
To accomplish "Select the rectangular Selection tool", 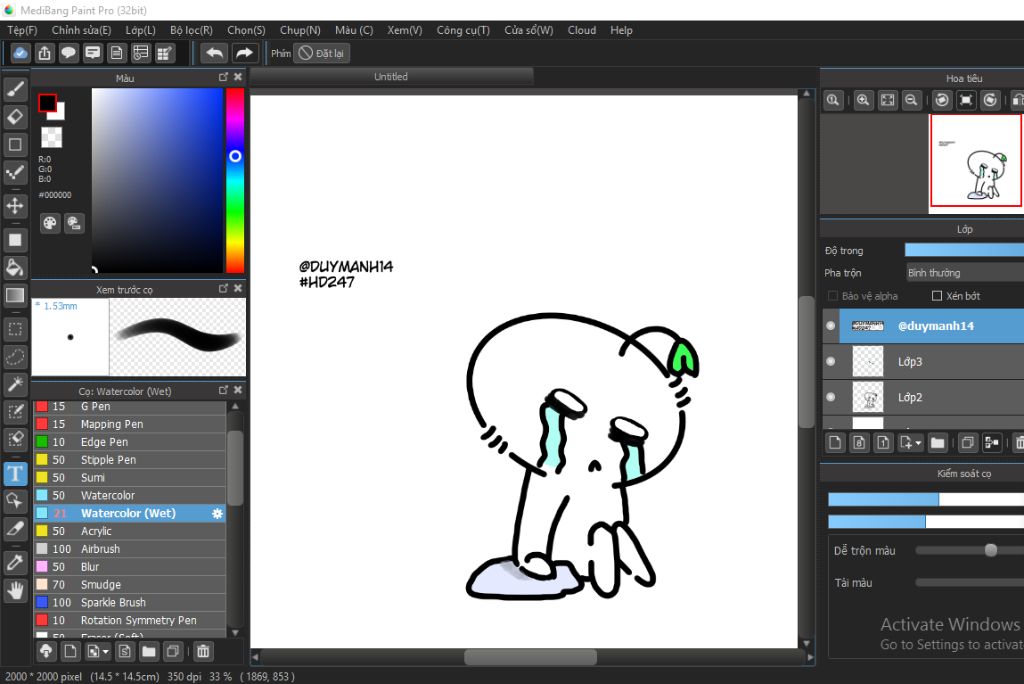I will [x=15, y=329].
